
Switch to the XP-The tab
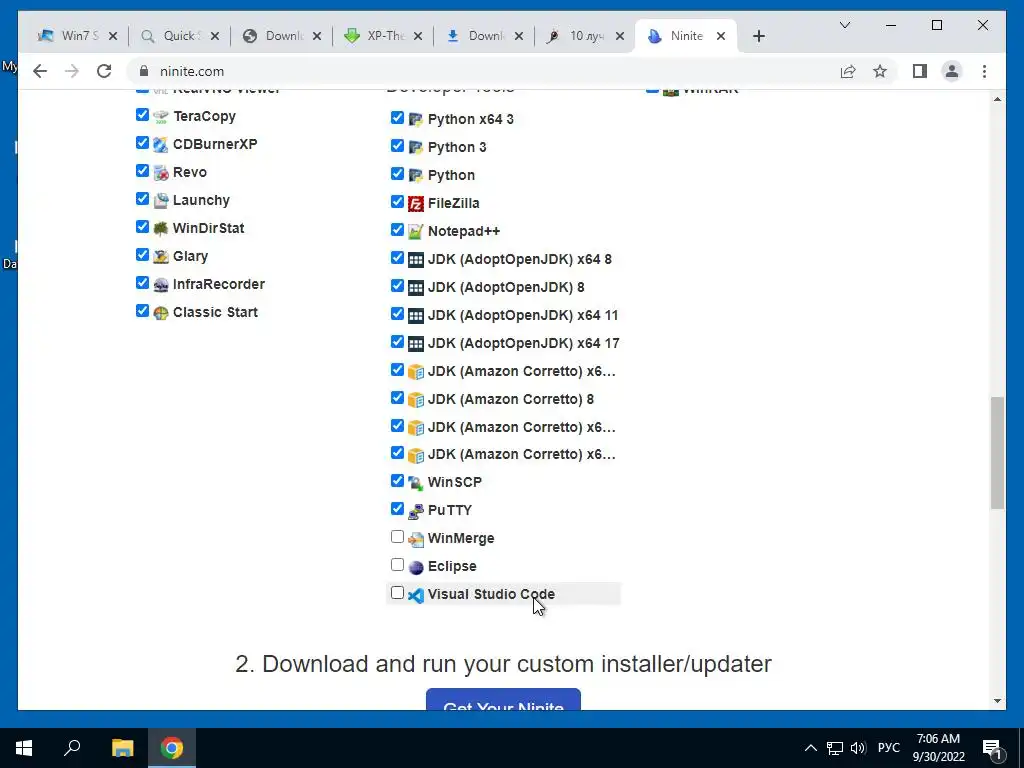384,36
